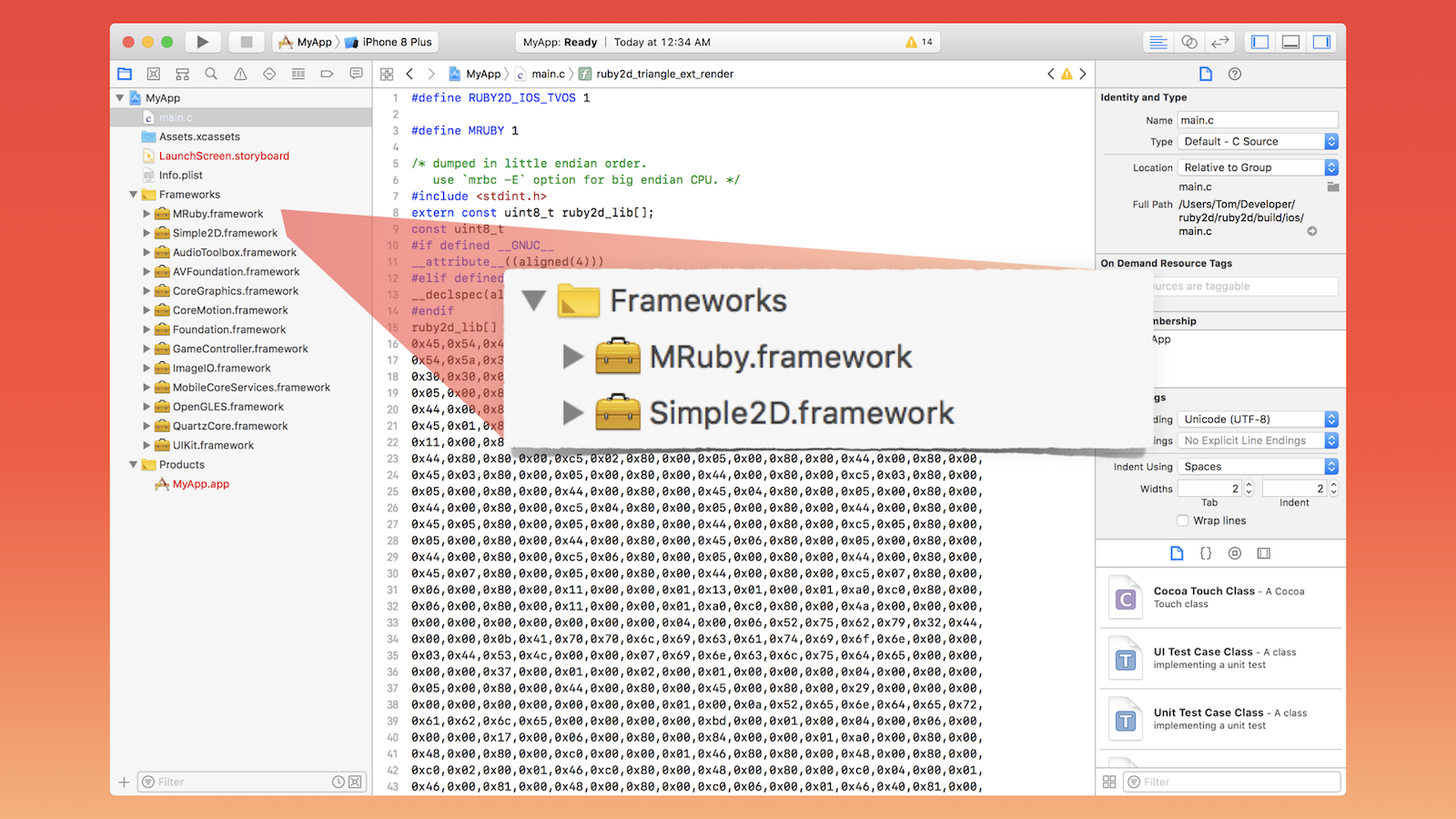Viewport: 1456px width, 819px height.
Task: Select LaunchScreen.storyboard in the navigator
Action: click(x=224, y=156)
